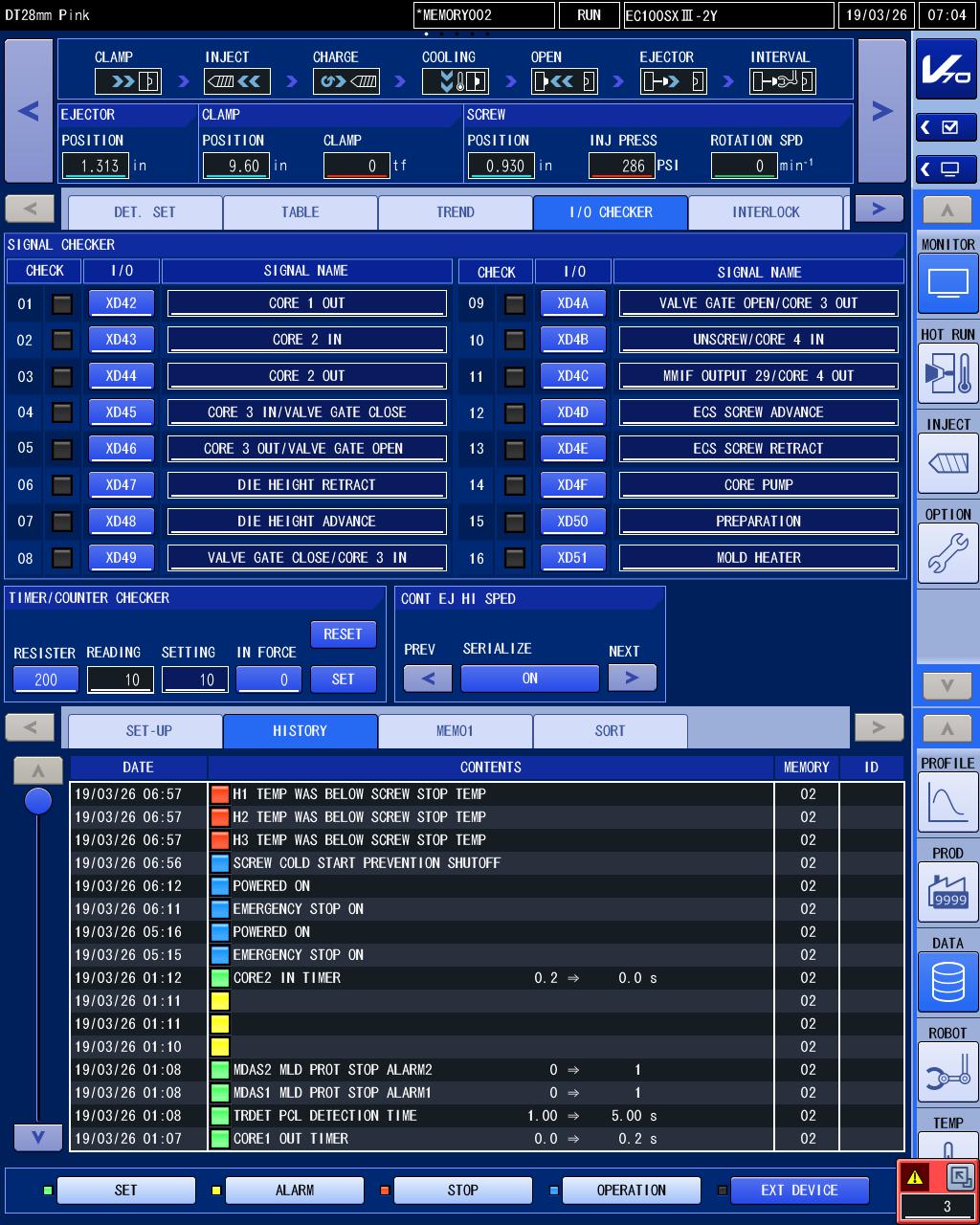
Task: Open the MONITOR screen icon
Action: click(x=947, y=285)
